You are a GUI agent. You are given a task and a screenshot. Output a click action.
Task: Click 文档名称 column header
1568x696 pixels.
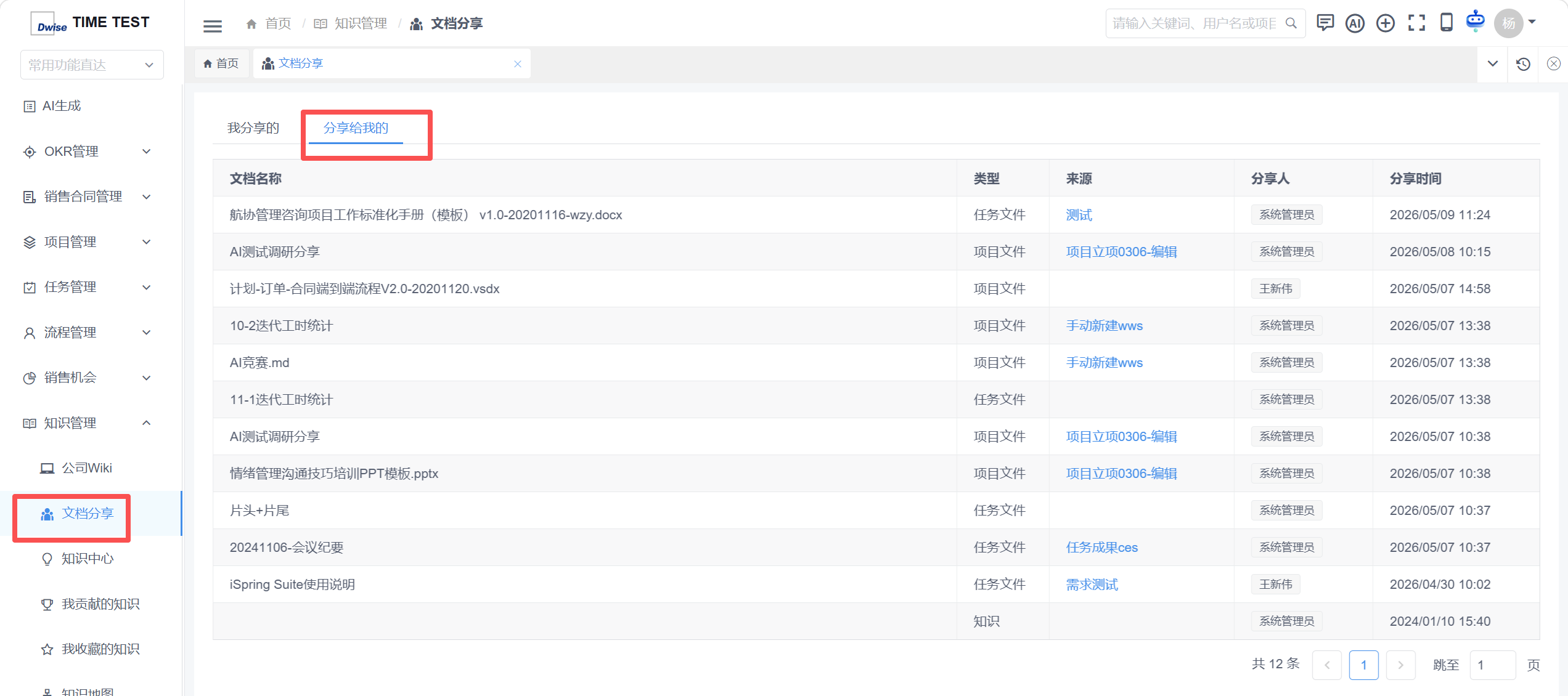[255, 179]
